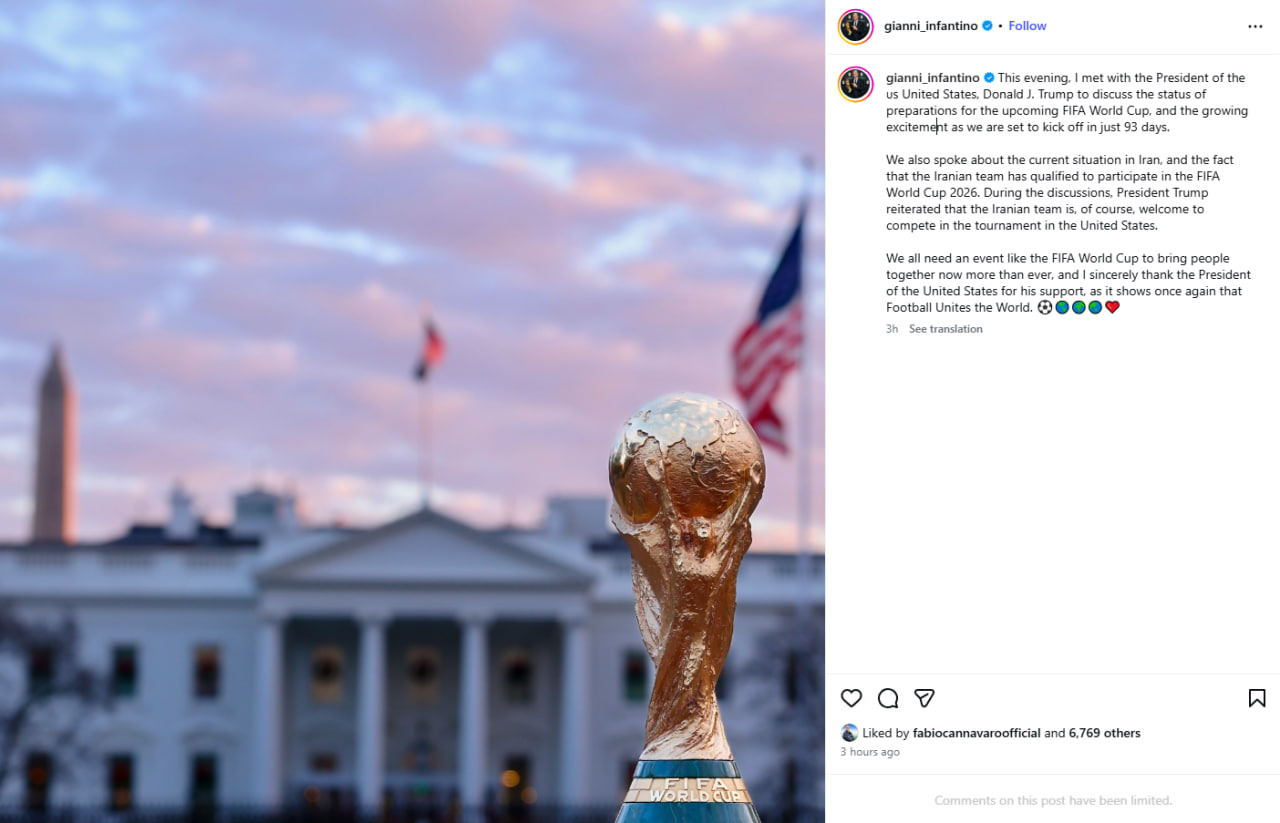Image resolution: width=1280 pixels, height=823 pixels.
Task: Click the avatar beside the caption text
Action: (x=855, y=84)
